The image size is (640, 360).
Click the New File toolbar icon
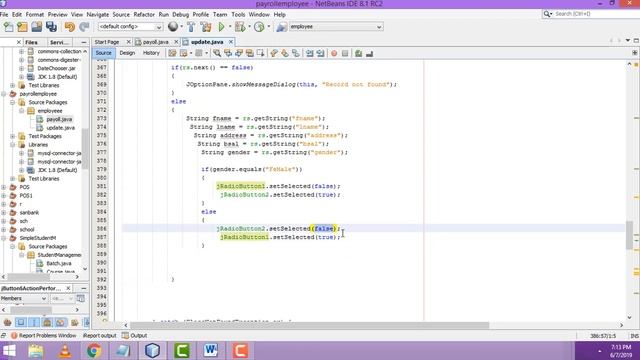[x=8, y=27]
